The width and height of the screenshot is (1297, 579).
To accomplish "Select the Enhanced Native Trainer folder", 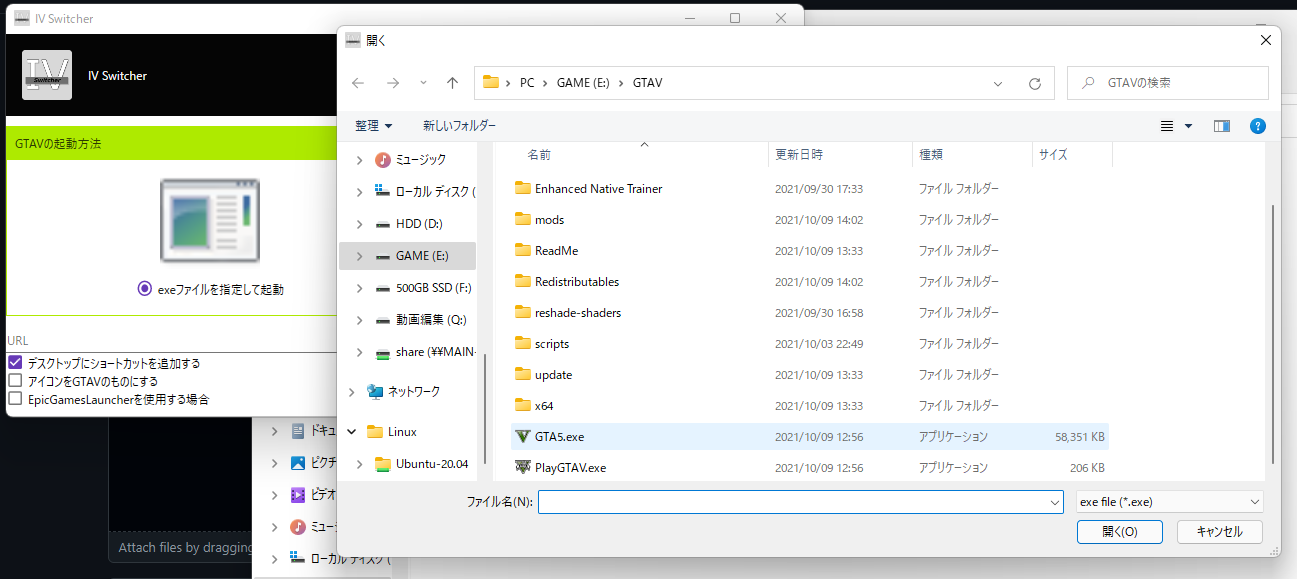I will (x=598, y=188).
